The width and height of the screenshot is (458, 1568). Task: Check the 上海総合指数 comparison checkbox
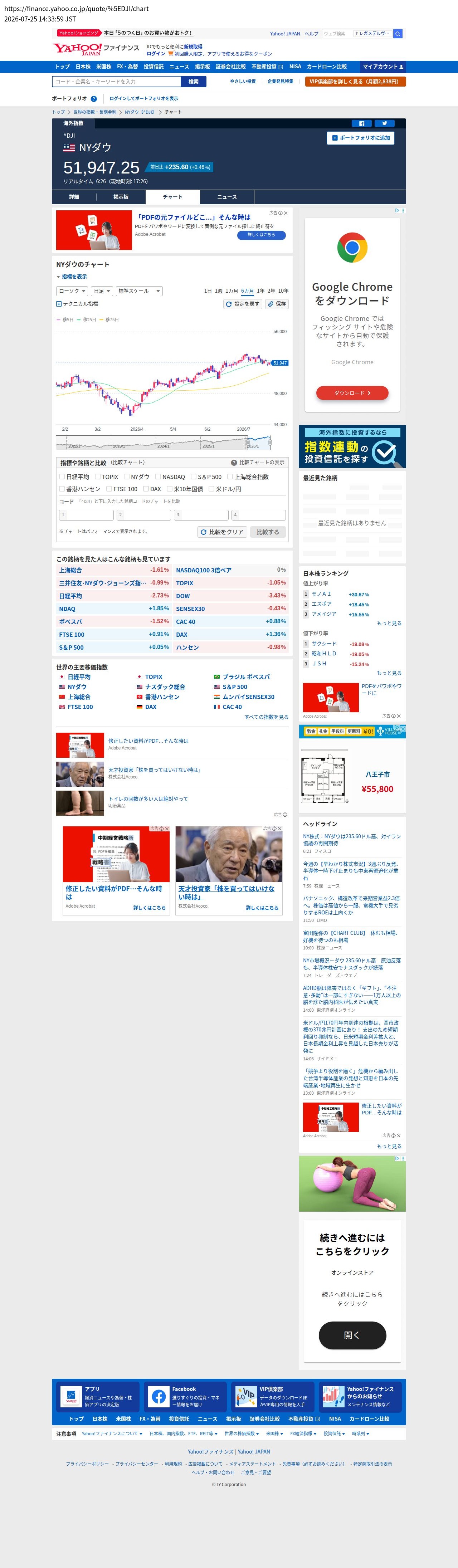point(230,477)
